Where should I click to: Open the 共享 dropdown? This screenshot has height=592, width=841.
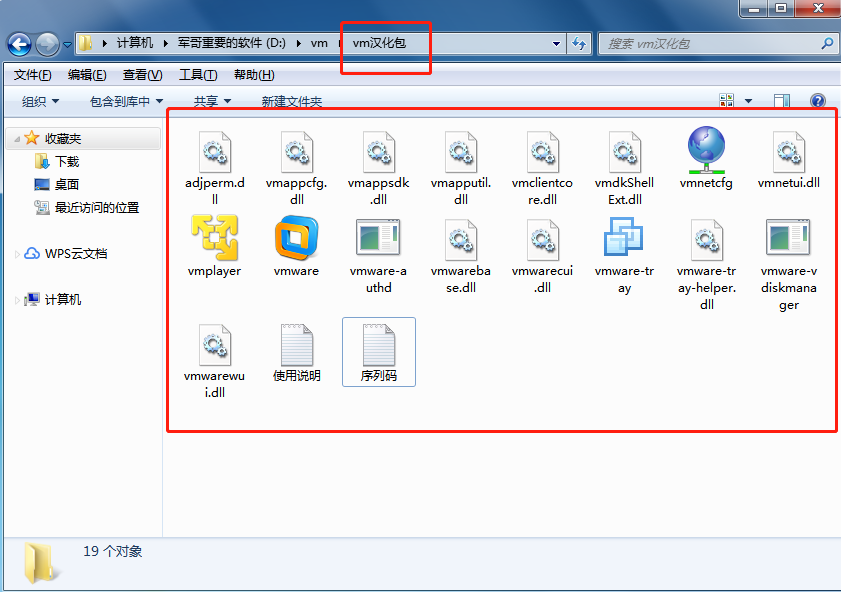tap(212, 101)
